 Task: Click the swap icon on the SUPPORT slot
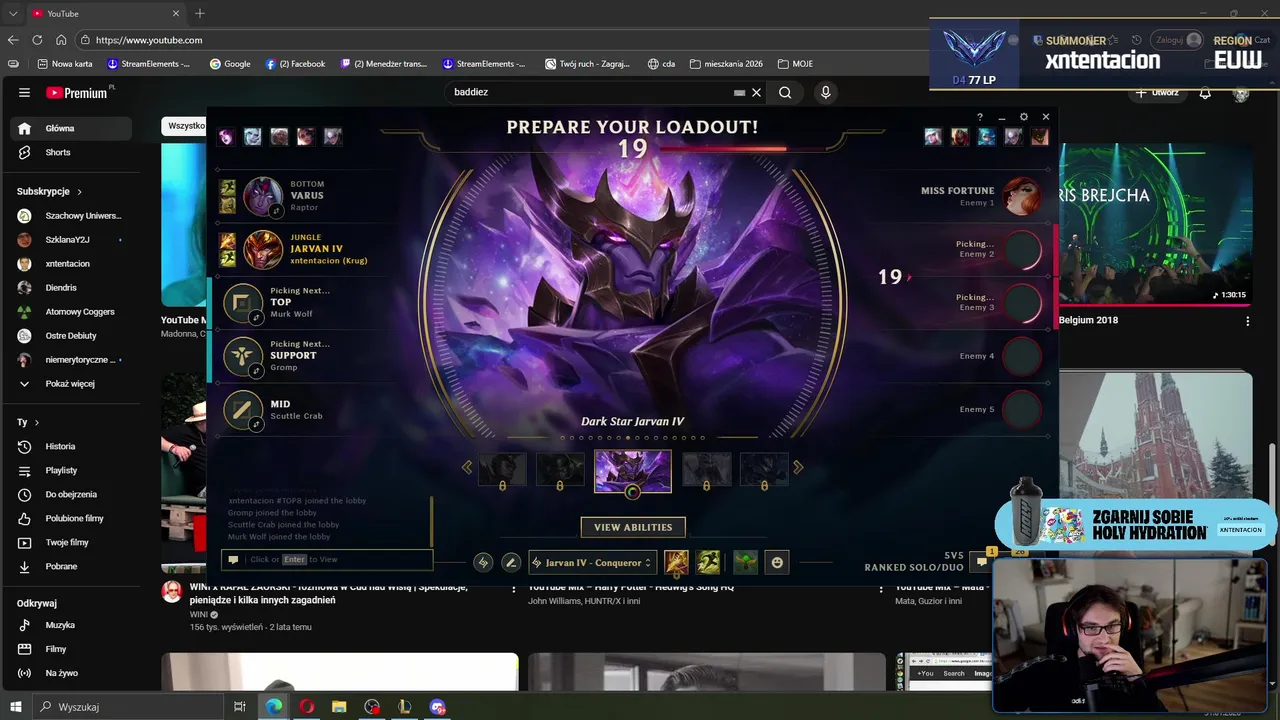point(256,371)
